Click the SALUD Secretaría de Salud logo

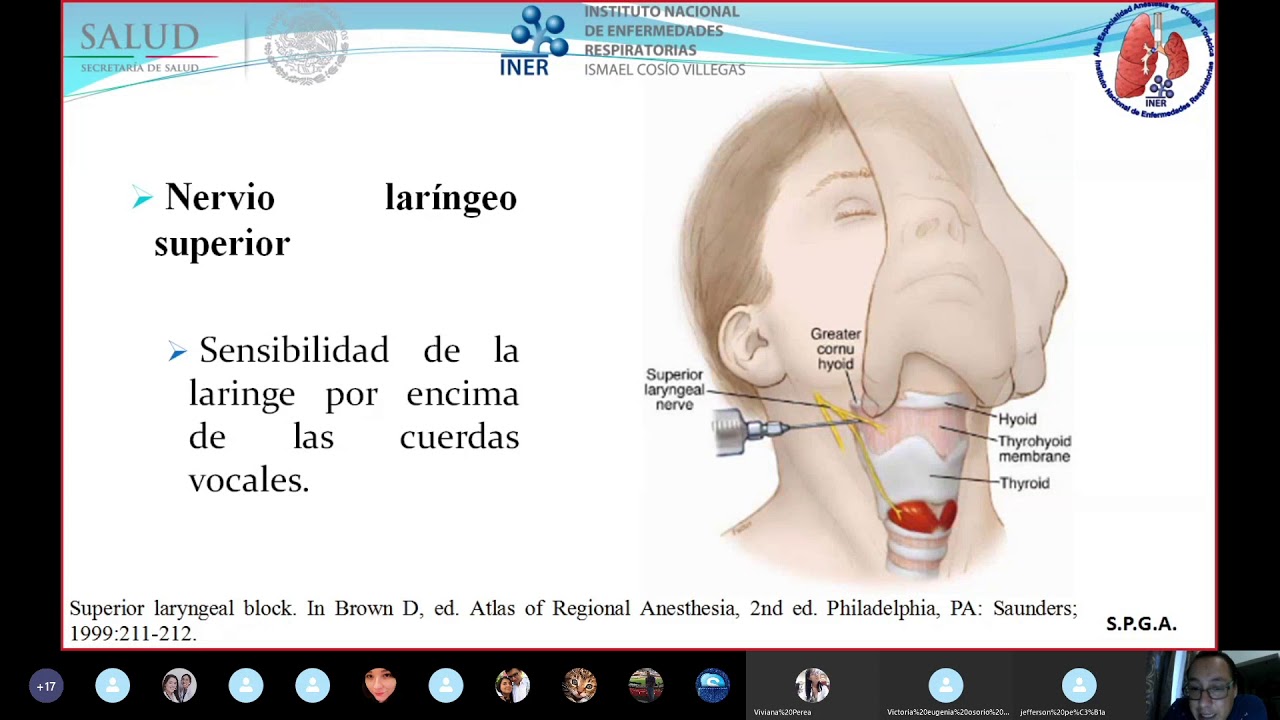point(140,48)
